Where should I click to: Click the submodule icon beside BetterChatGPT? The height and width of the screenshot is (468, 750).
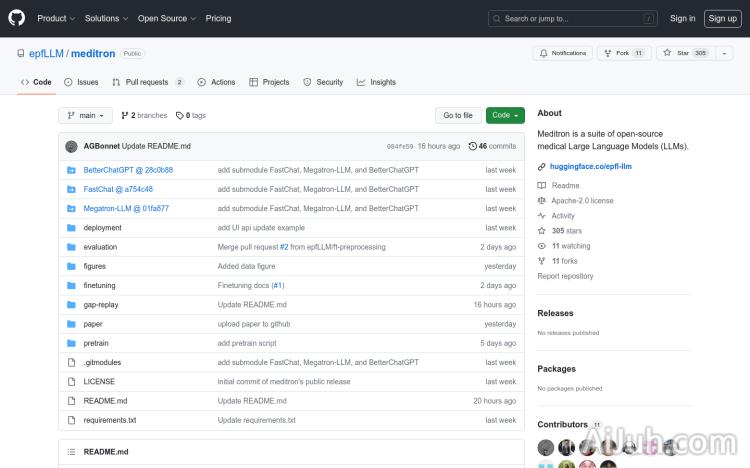click(x=71, y=170)
